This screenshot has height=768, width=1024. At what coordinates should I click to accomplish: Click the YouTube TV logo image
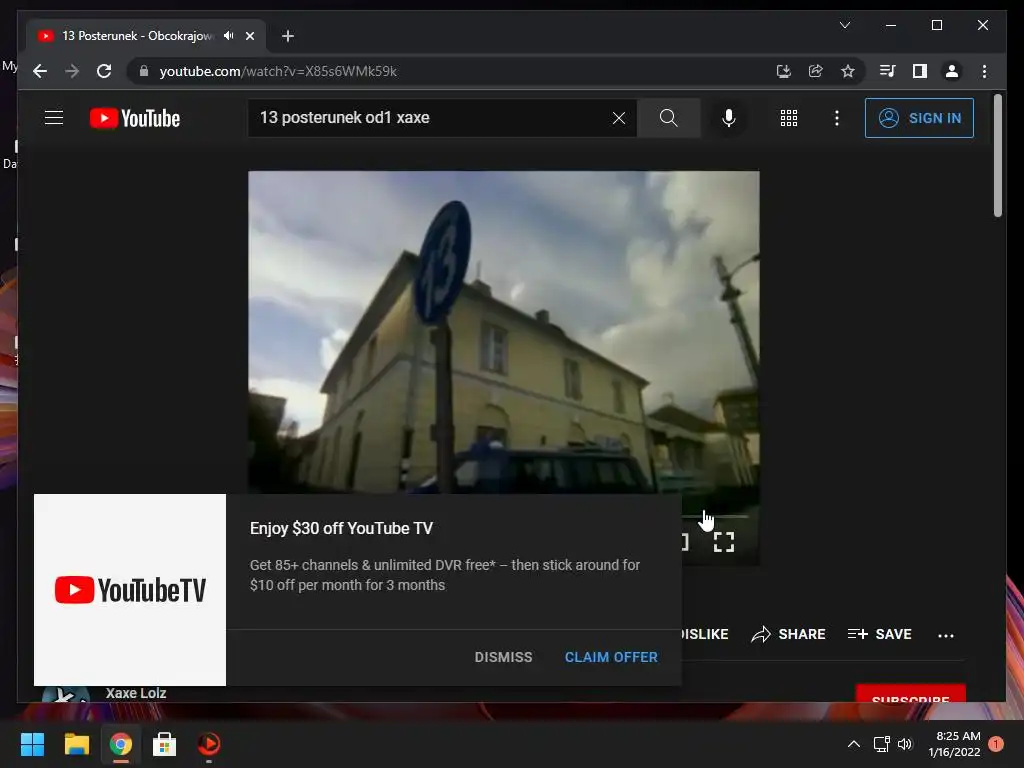[130, 590]
